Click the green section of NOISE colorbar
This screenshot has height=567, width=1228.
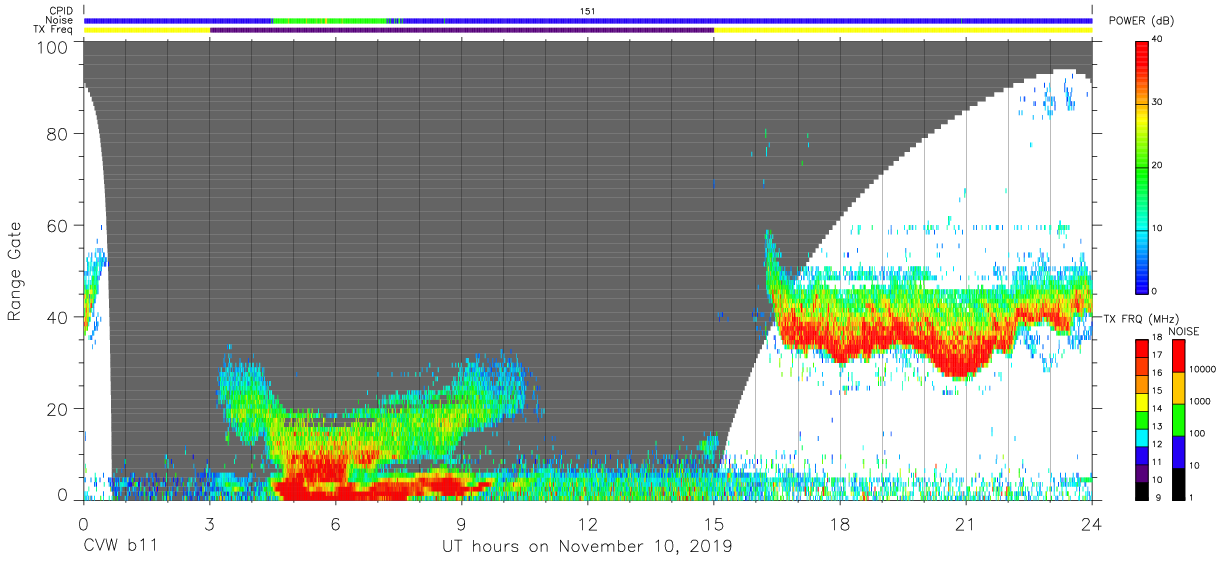(x=1177, y=420)
